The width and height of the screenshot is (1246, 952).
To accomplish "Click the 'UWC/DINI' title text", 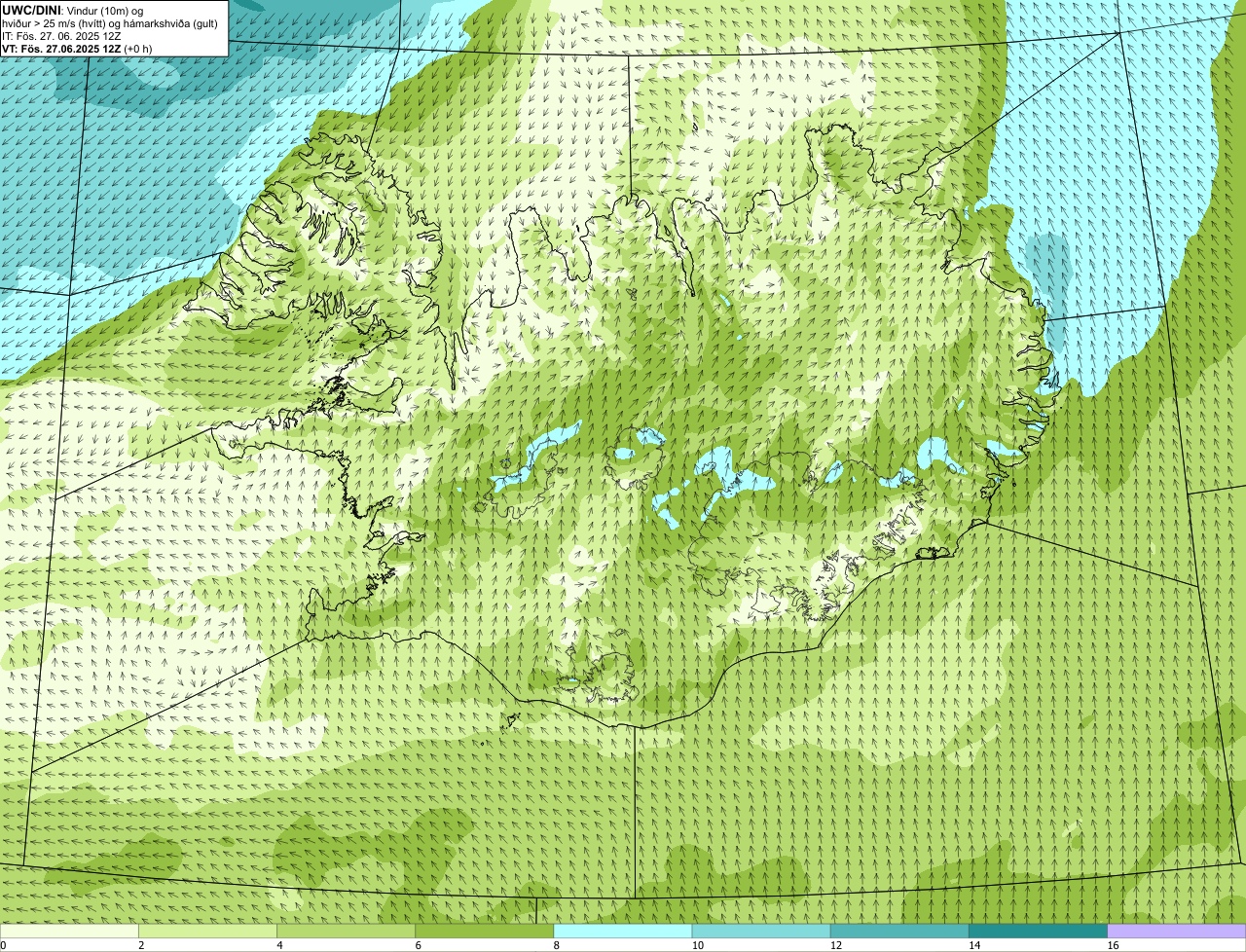I will 31,10.
